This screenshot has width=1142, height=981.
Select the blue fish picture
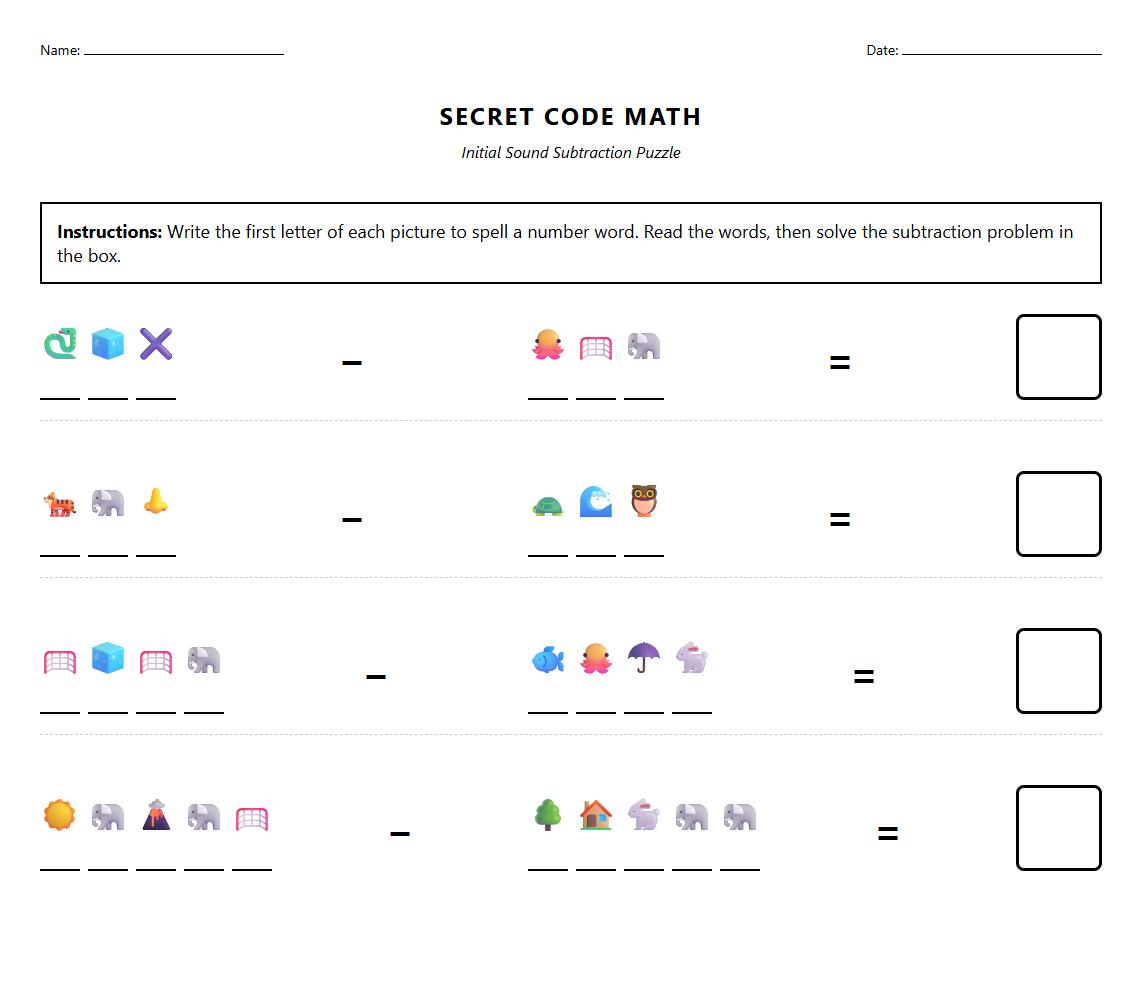[548, 659]
